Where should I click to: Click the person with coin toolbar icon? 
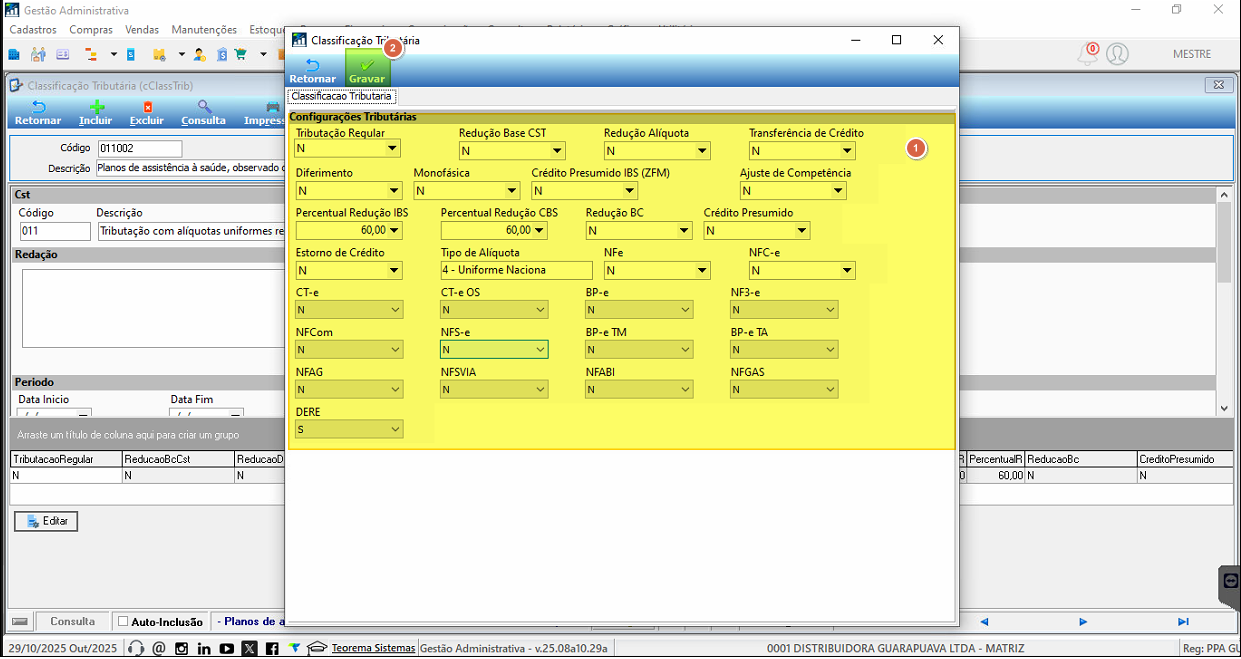pyautogui.click(x=200, y=54)
